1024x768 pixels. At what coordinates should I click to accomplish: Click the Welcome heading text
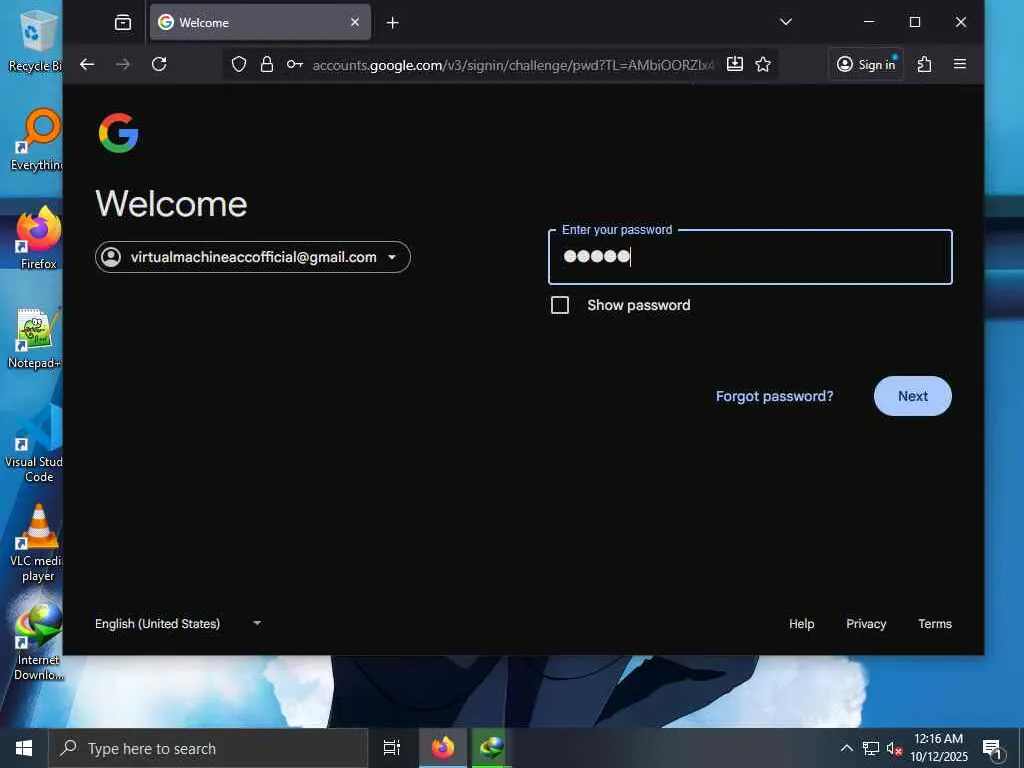171,204
